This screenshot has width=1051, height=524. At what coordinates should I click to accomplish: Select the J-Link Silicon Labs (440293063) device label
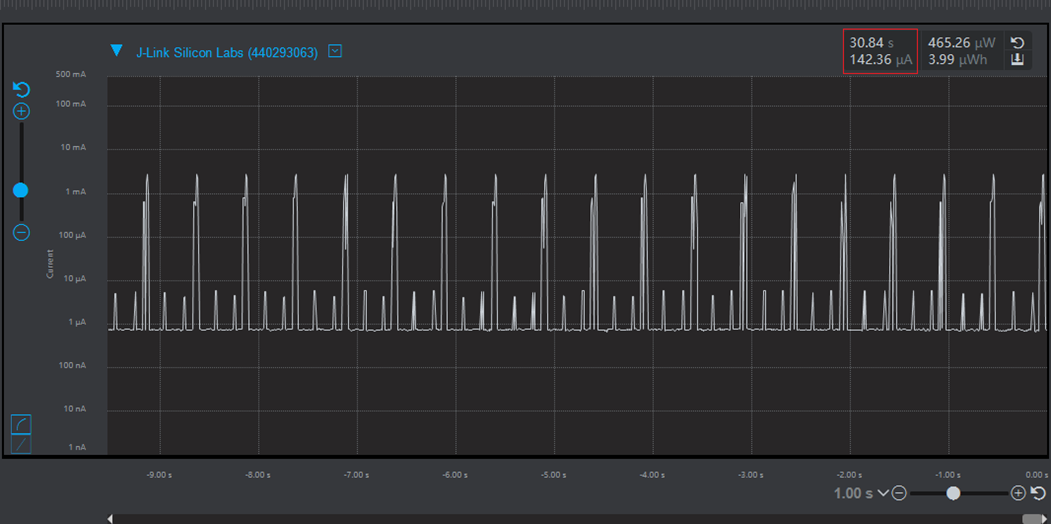pos(227,53)
